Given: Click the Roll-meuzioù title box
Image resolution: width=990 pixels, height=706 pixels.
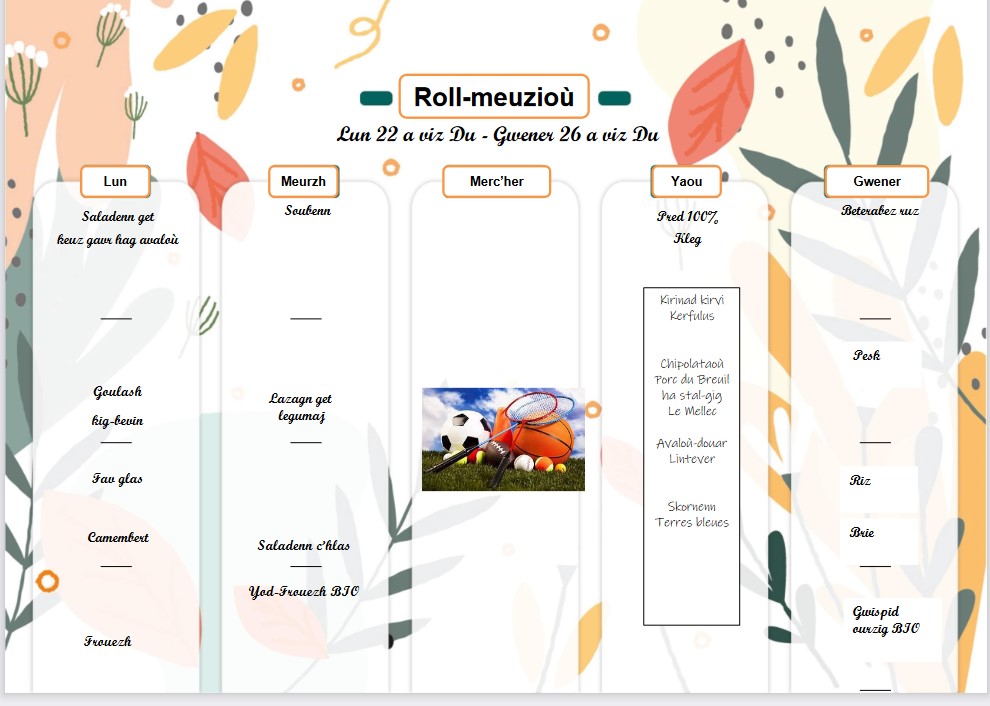Looking at the screenshot, I should click(x=494, y=97).
